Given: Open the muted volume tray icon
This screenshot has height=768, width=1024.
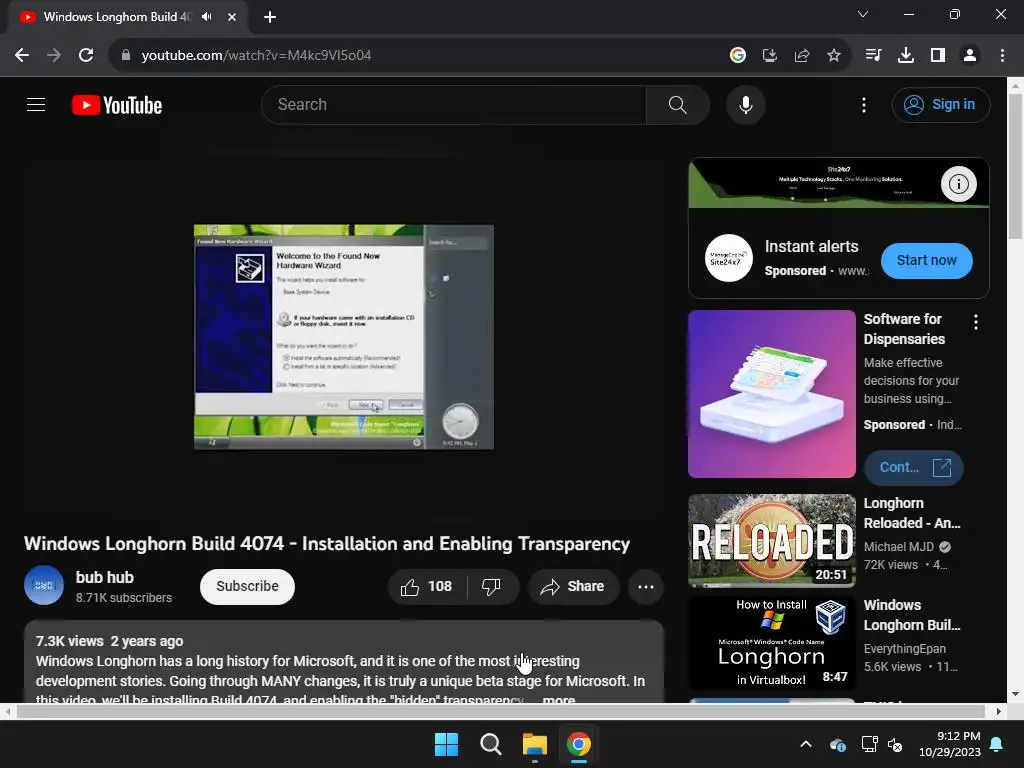Looking at the screenshot, I should pyautogui.click(x=895, y=744).
